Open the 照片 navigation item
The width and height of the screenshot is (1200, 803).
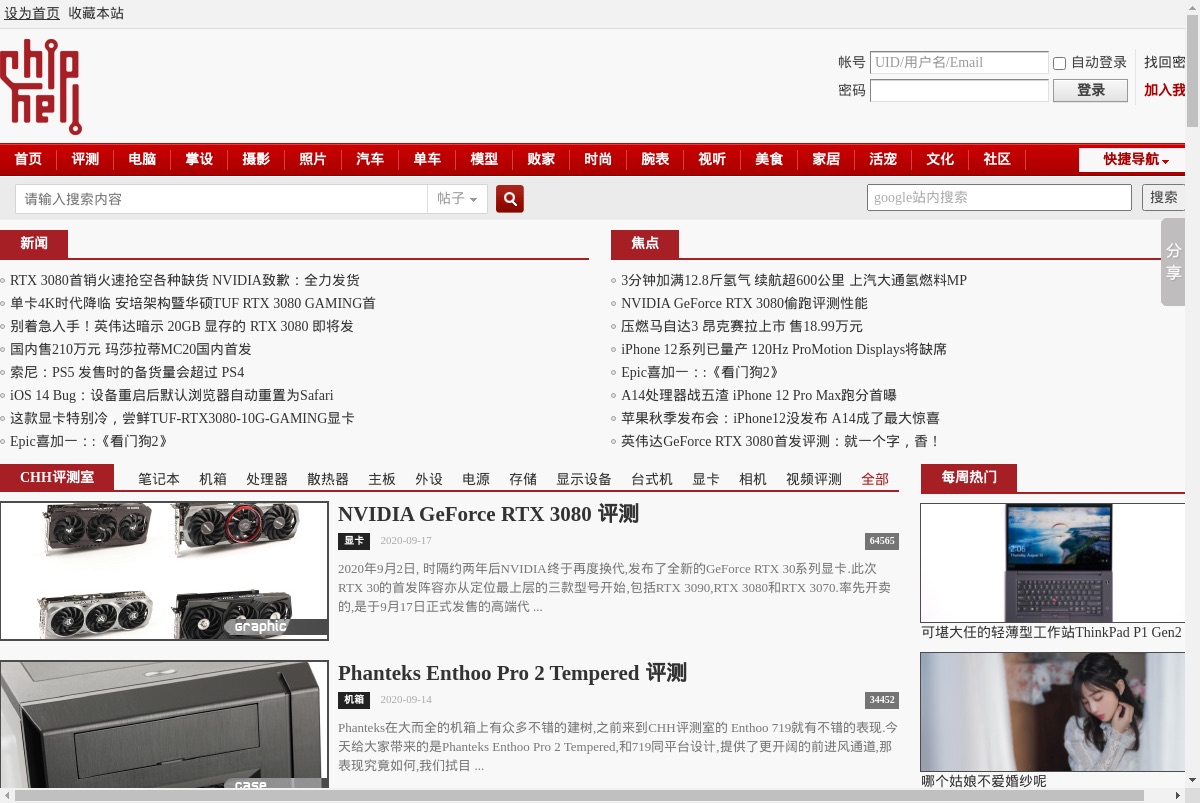313,160
